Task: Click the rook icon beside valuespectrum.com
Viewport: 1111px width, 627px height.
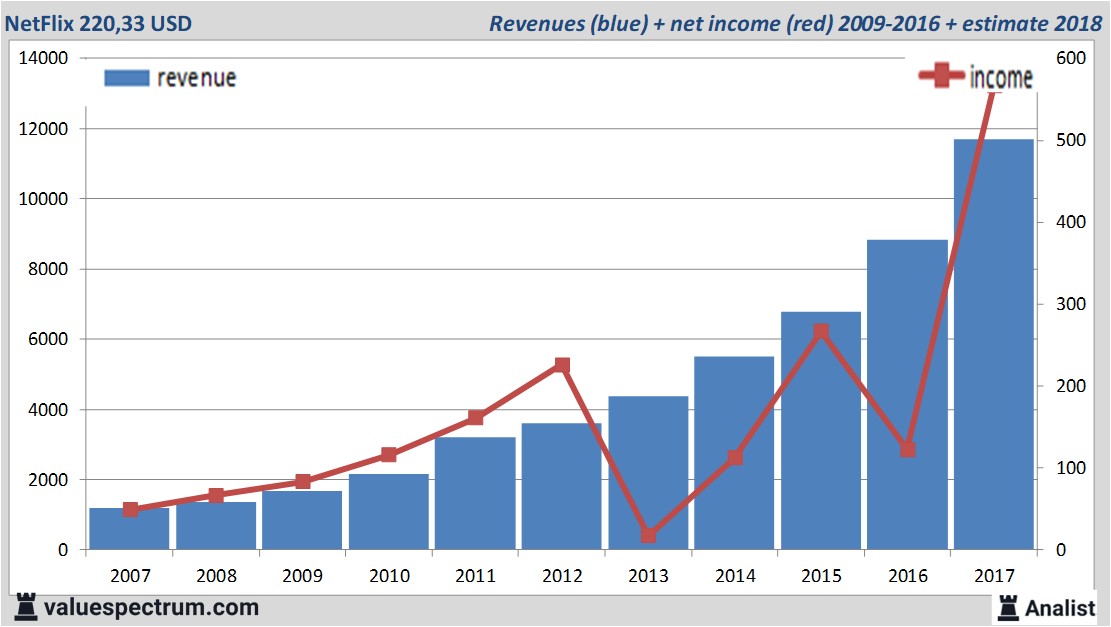Action: click(x=25, y=606)
